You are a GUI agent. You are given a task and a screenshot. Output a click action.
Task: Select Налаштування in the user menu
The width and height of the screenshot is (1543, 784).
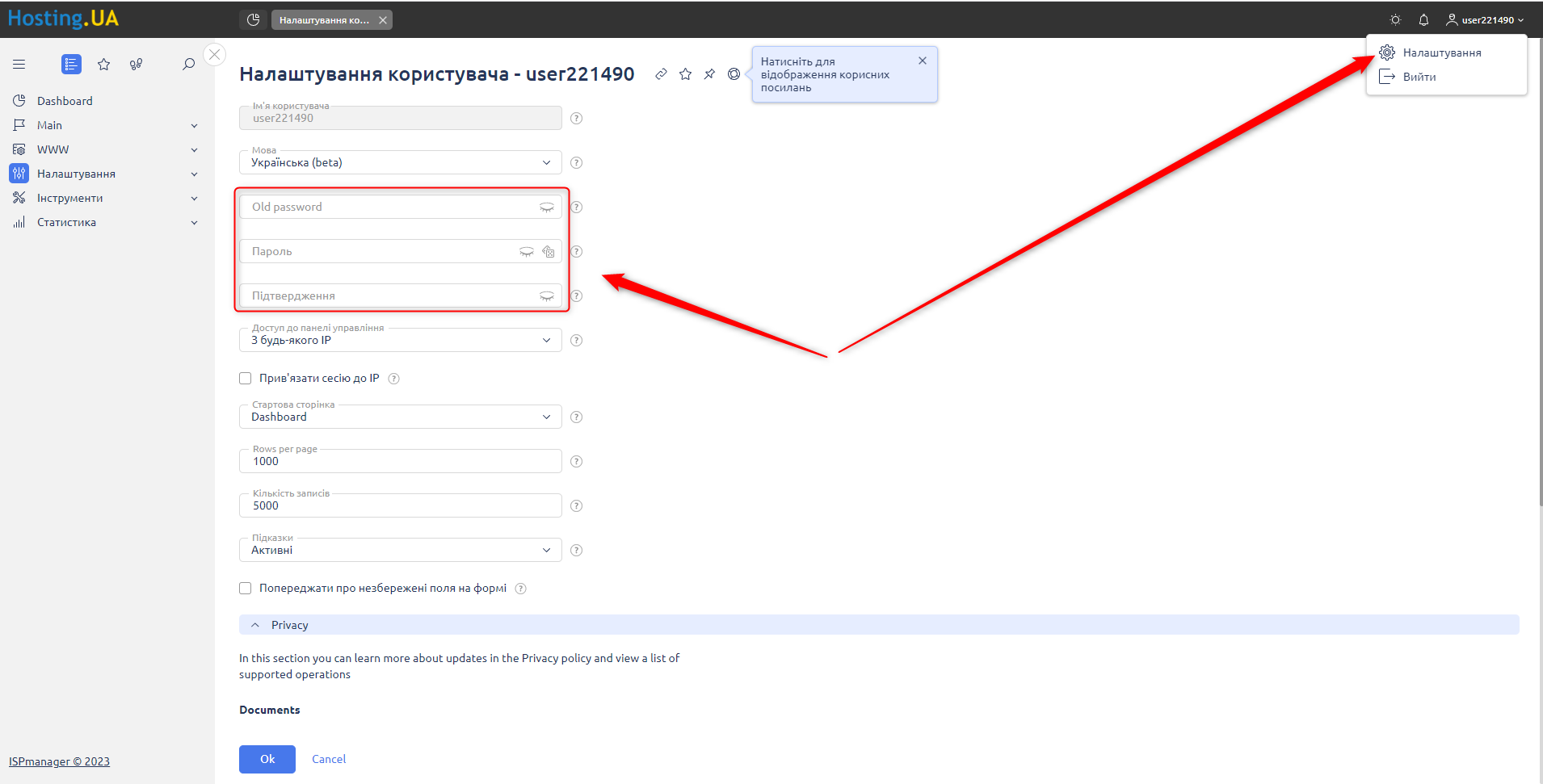1441,53
